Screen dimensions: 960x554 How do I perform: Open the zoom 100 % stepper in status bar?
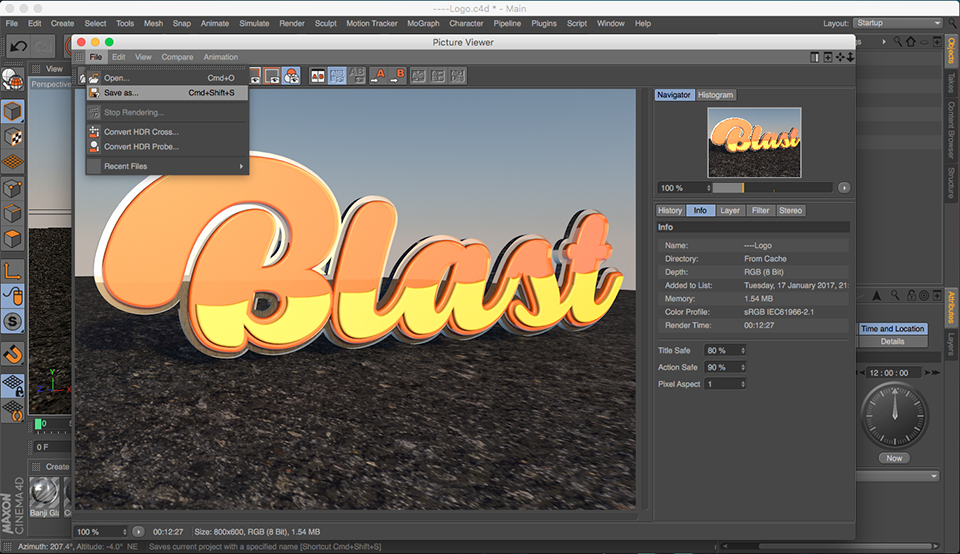101,532
